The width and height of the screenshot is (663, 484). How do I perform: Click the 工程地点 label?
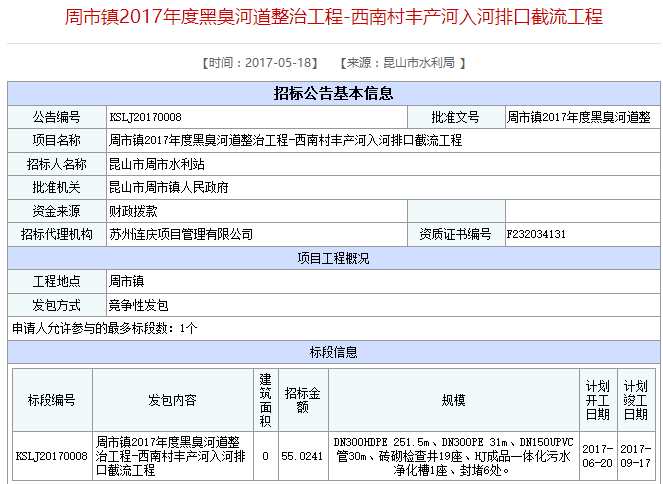point(57,281)
